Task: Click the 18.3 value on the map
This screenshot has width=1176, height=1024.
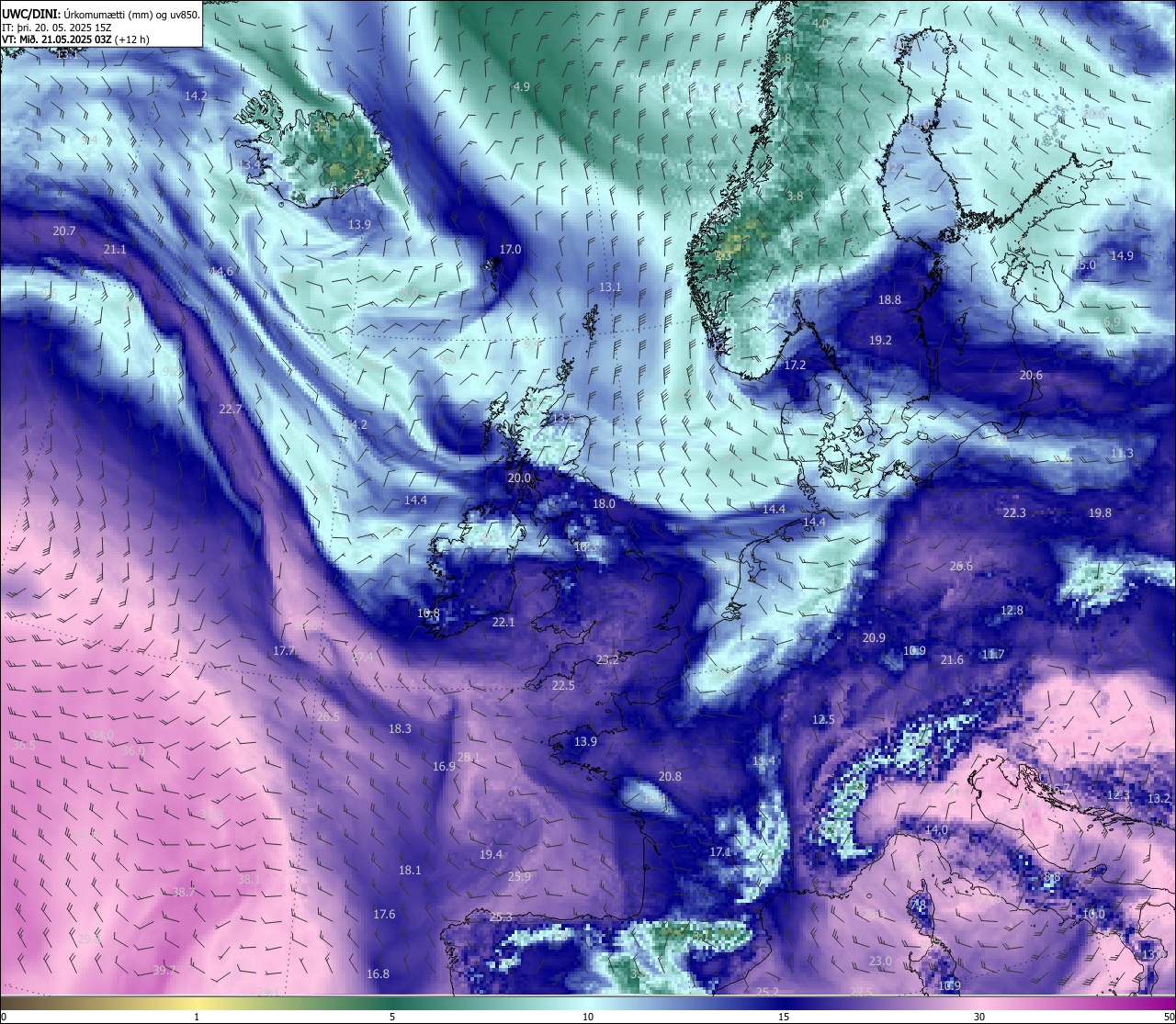Action: (x=400, y=729)
